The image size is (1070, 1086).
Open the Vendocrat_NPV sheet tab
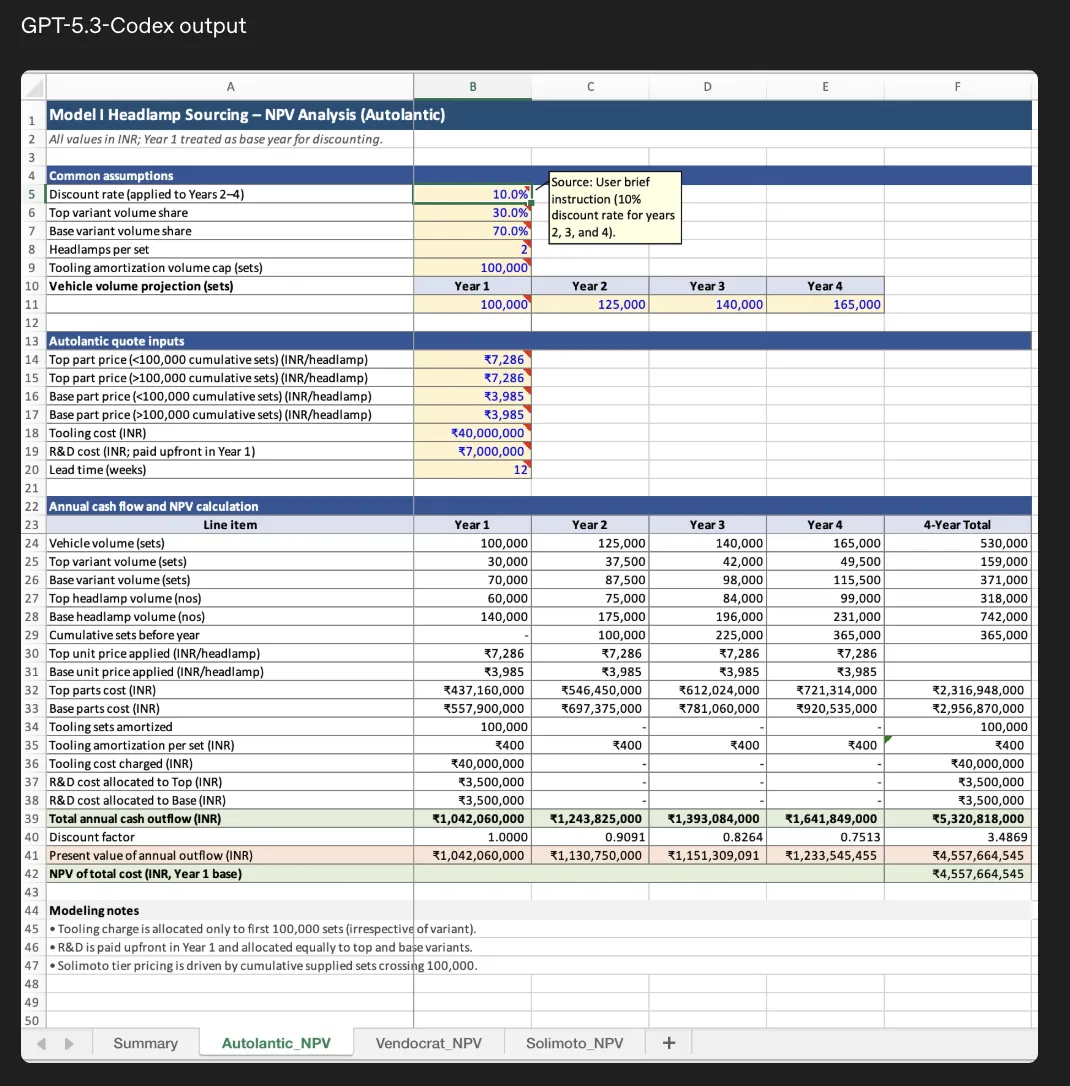pyautogui.click(x=428, y=1043)
